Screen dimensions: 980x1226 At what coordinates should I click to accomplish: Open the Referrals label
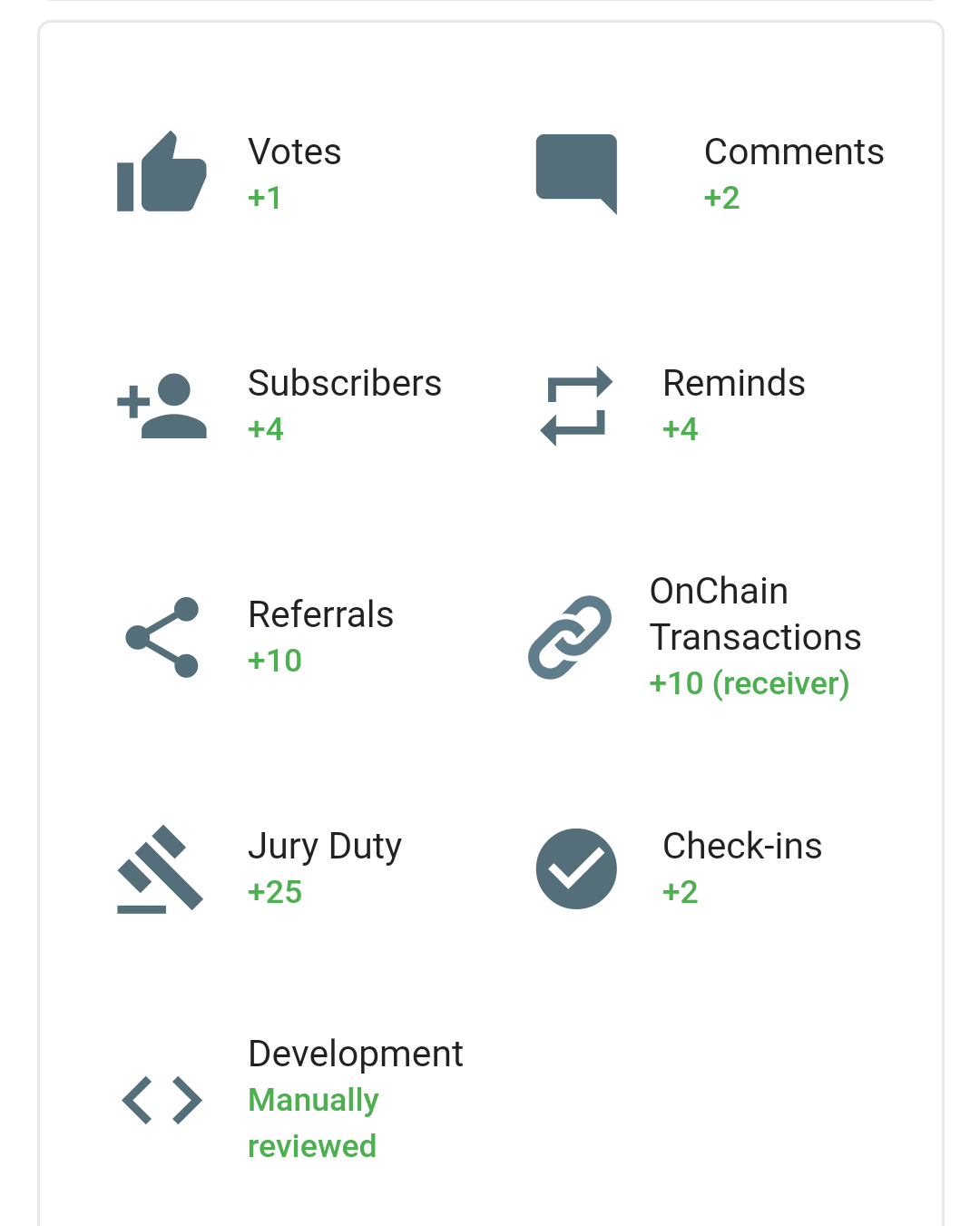coord(321,614)
